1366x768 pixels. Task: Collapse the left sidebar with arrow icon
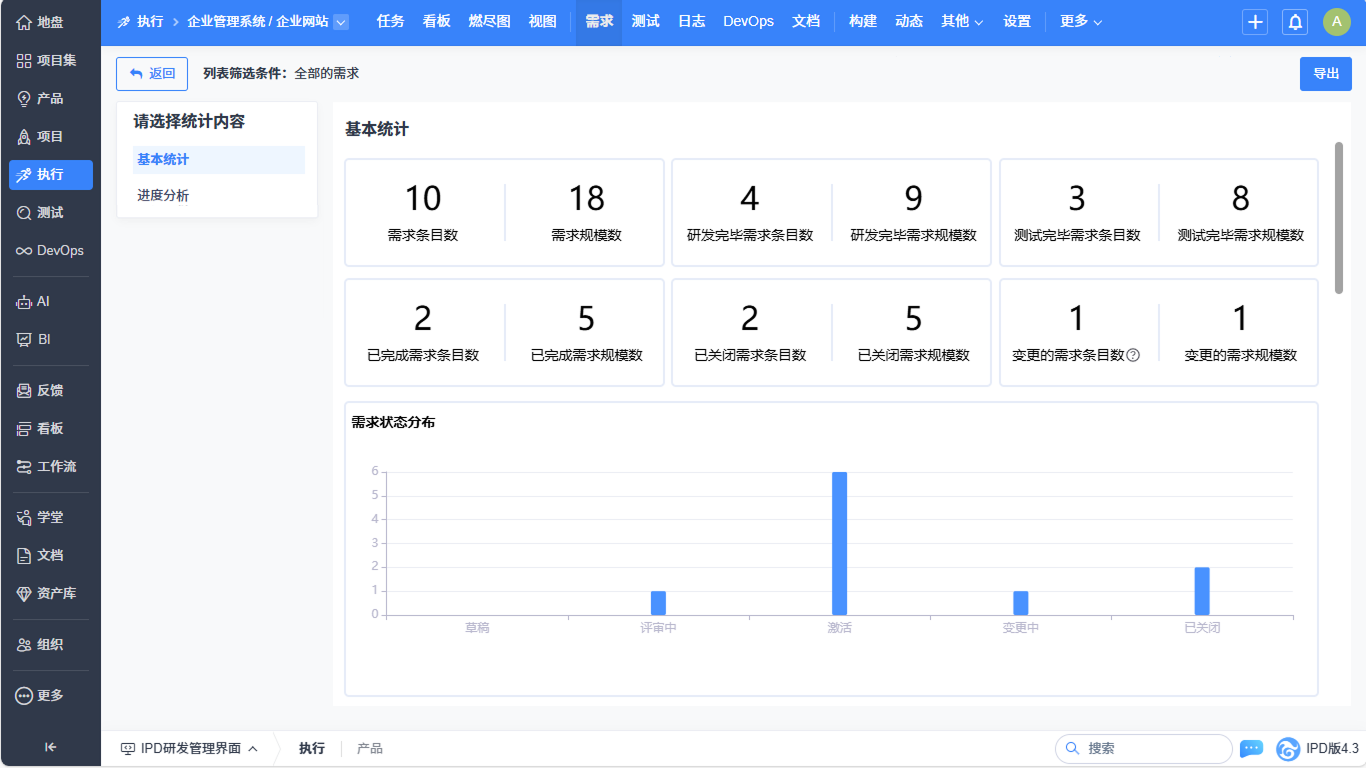[x=50, y=746]
